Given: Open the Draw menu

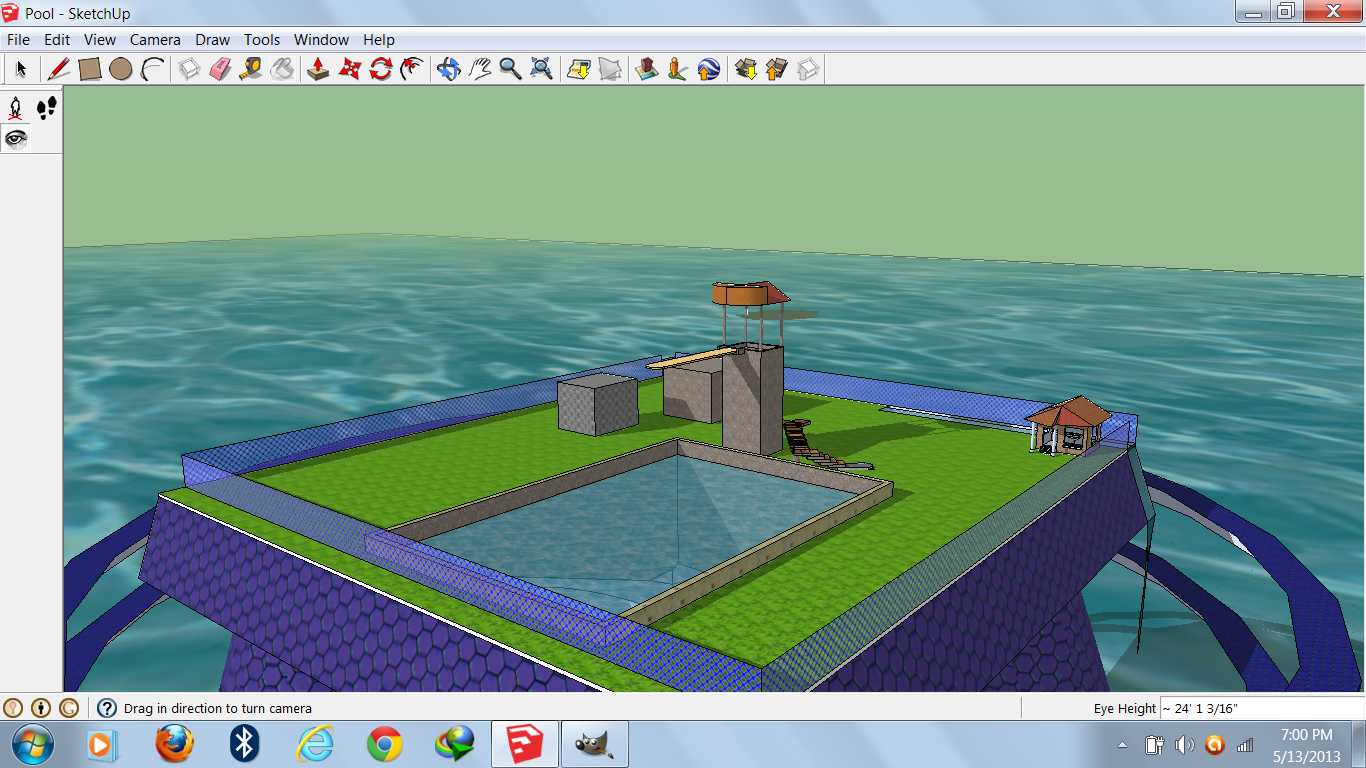Looking at the screenshot, I should tap(212, 40).
